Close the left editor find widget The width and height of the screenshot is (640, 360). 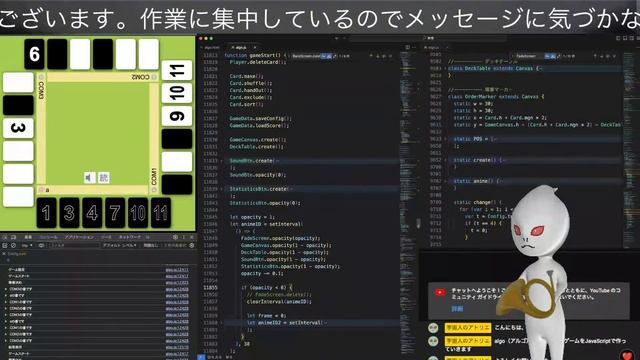click(391, 56)
